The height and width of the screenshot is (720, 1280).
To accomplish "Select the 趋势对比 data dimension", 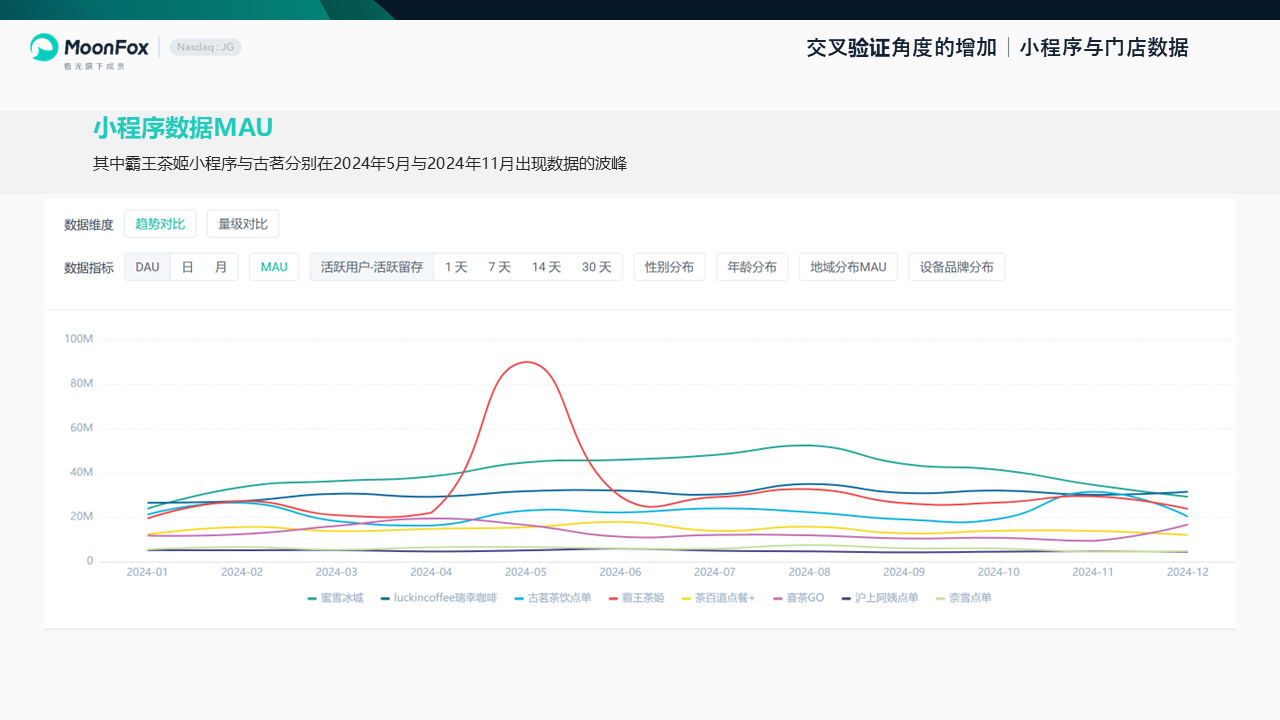I will pyautogui.click(x=160, y=224).
